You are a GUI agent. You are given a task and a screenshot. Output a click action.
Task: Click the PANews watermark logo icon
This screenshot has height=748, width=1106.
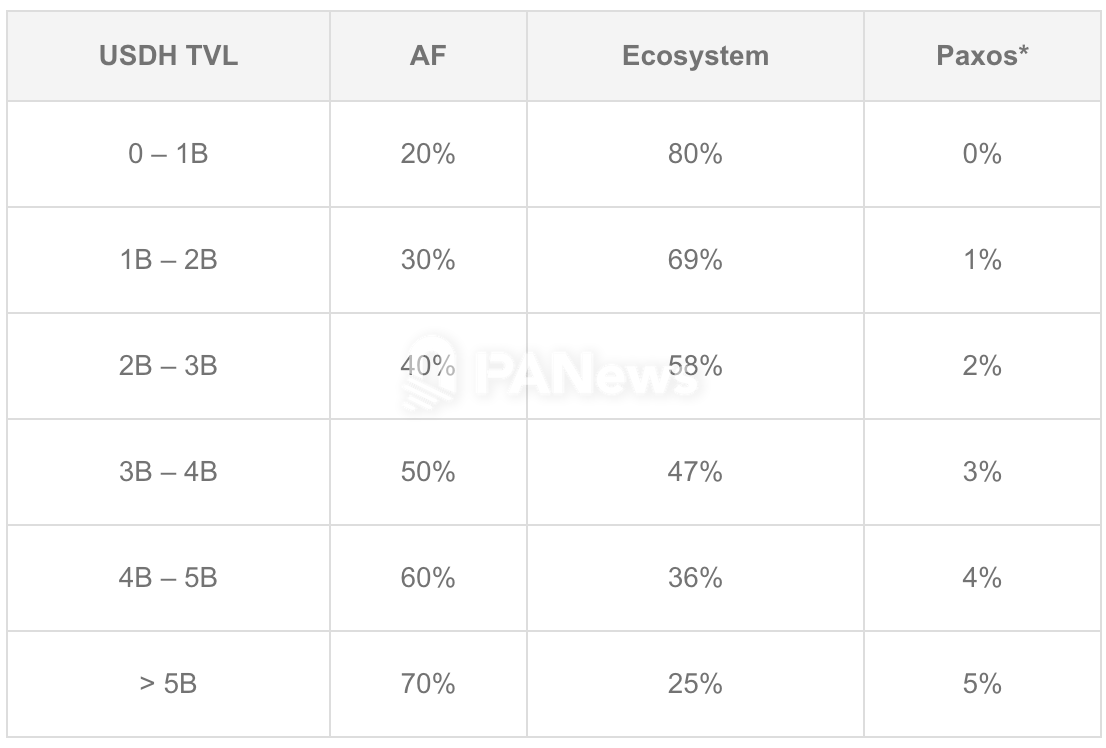coord(431,373)
